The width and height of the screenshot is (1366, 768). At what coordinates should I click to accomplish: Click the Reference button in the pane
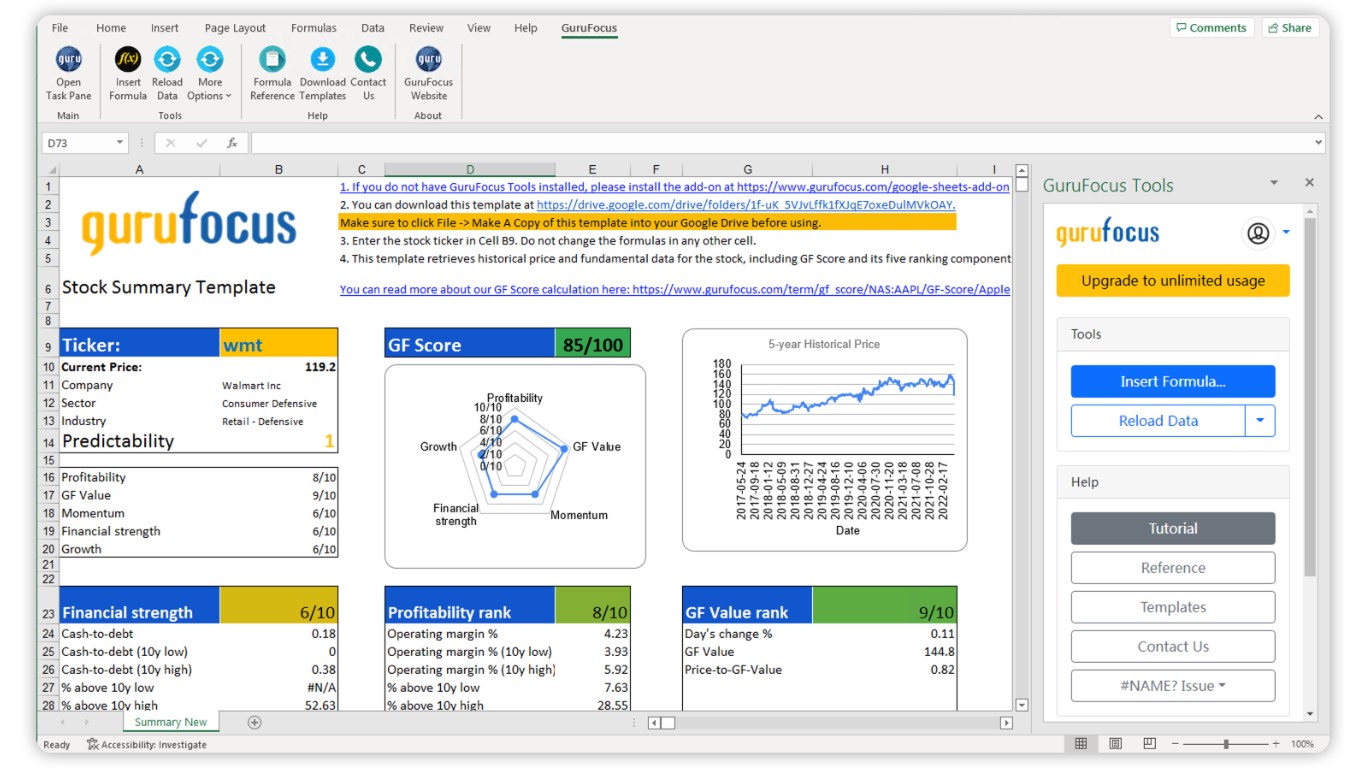point(1173,568)
